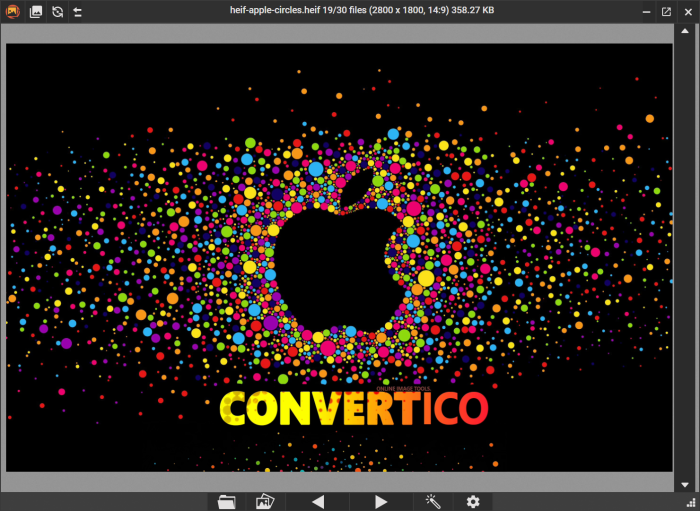This screenshot has height=511, width=700.
Task: Click the displayed Apple circles image
Action: pos(339,258)
